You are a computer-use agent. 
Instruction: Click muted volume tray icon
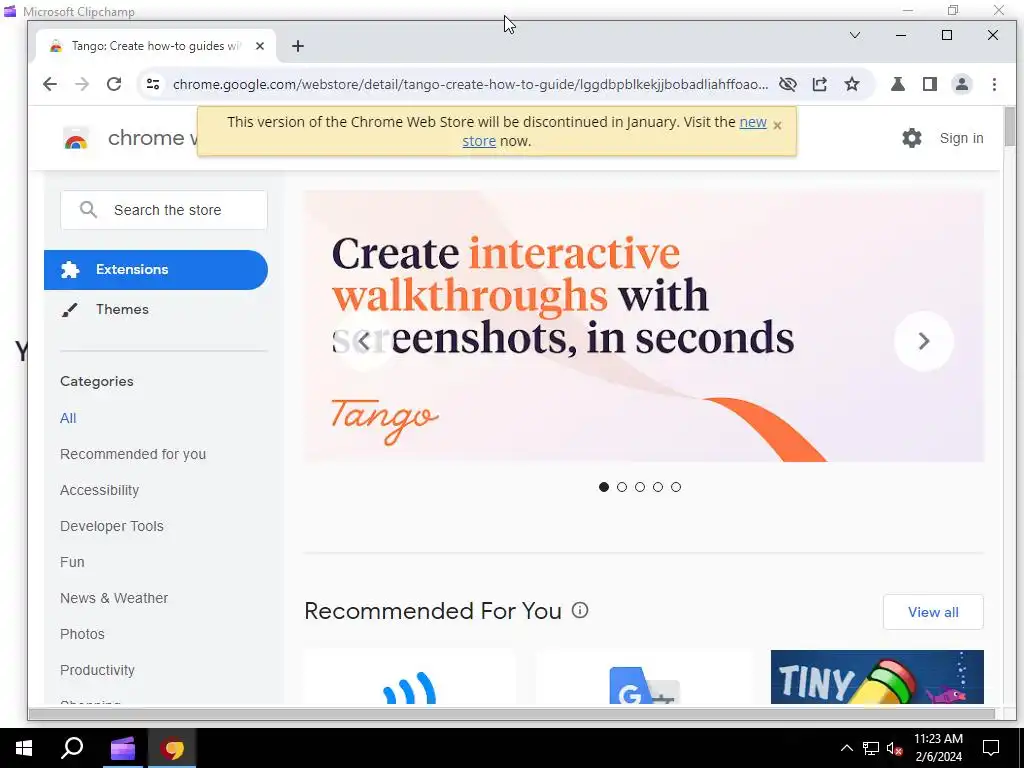pyautogui.click(x=894, y=748)
